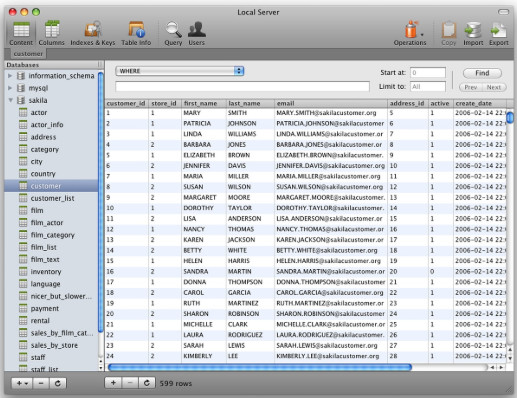This screenshot has height=398, width=517.
Task: Open the Operations dropdown arrow
Action: (x=422, y=34)
